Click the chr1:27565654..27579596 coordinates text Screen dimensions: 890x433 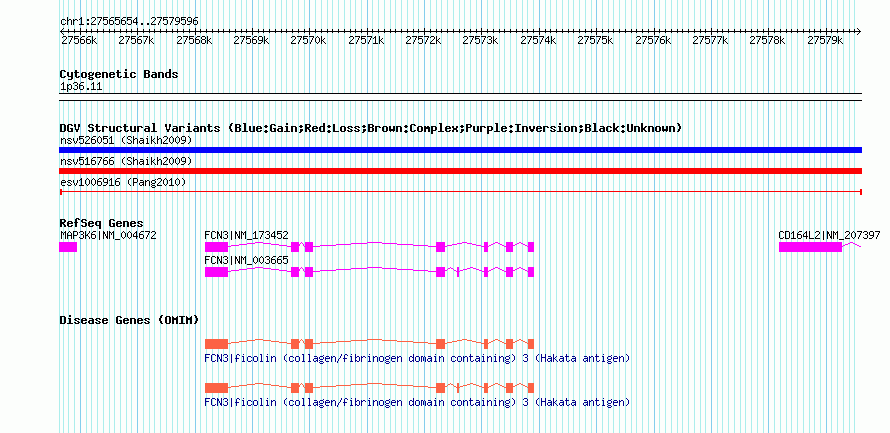pos(129,21)
